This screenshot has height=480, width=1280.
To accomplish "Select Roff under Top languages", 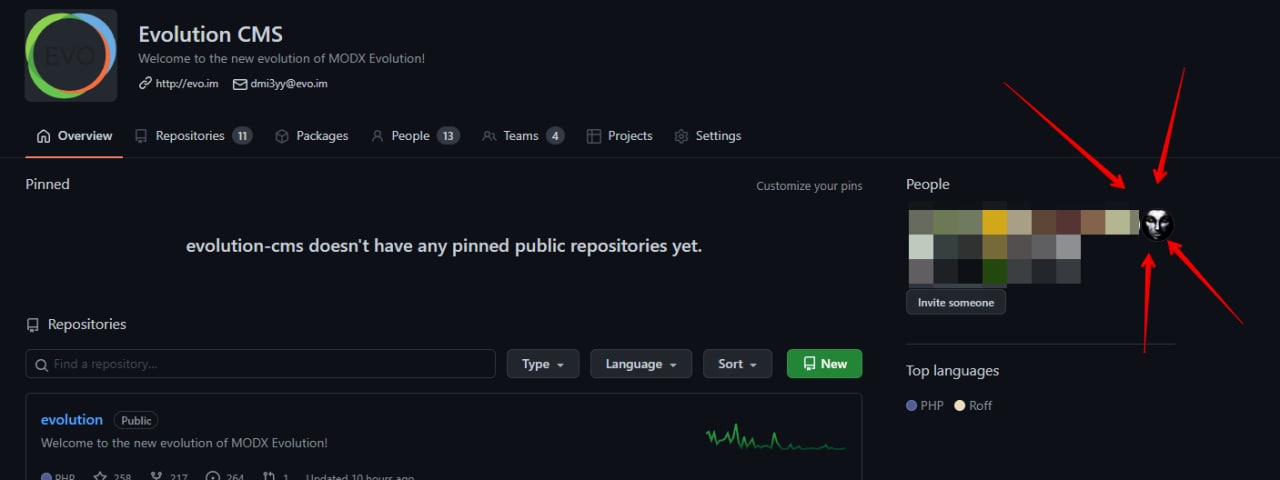I will tap(973, 405).
